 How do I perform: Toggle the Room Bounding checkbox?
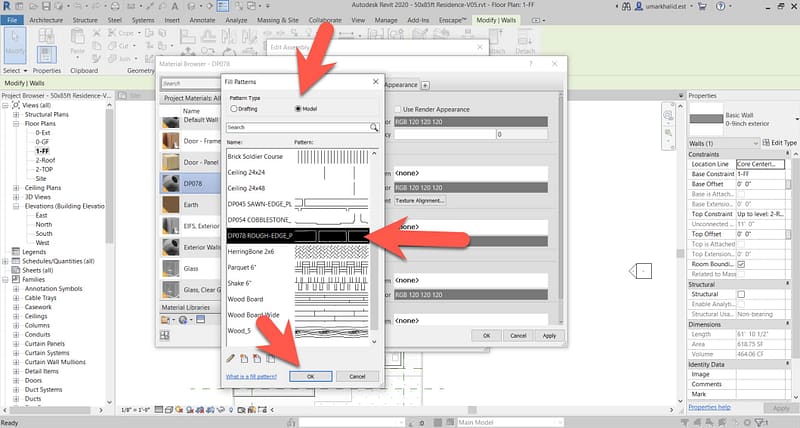click(x=741, y=263)
